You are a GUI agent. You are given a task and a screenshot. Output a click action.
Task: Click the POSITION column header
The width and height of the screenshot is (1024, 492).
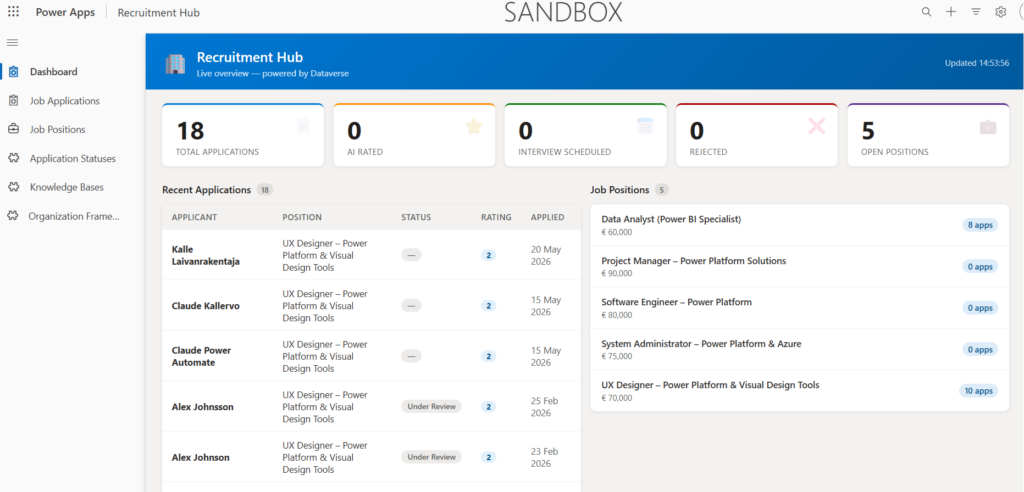click(302, 217)
